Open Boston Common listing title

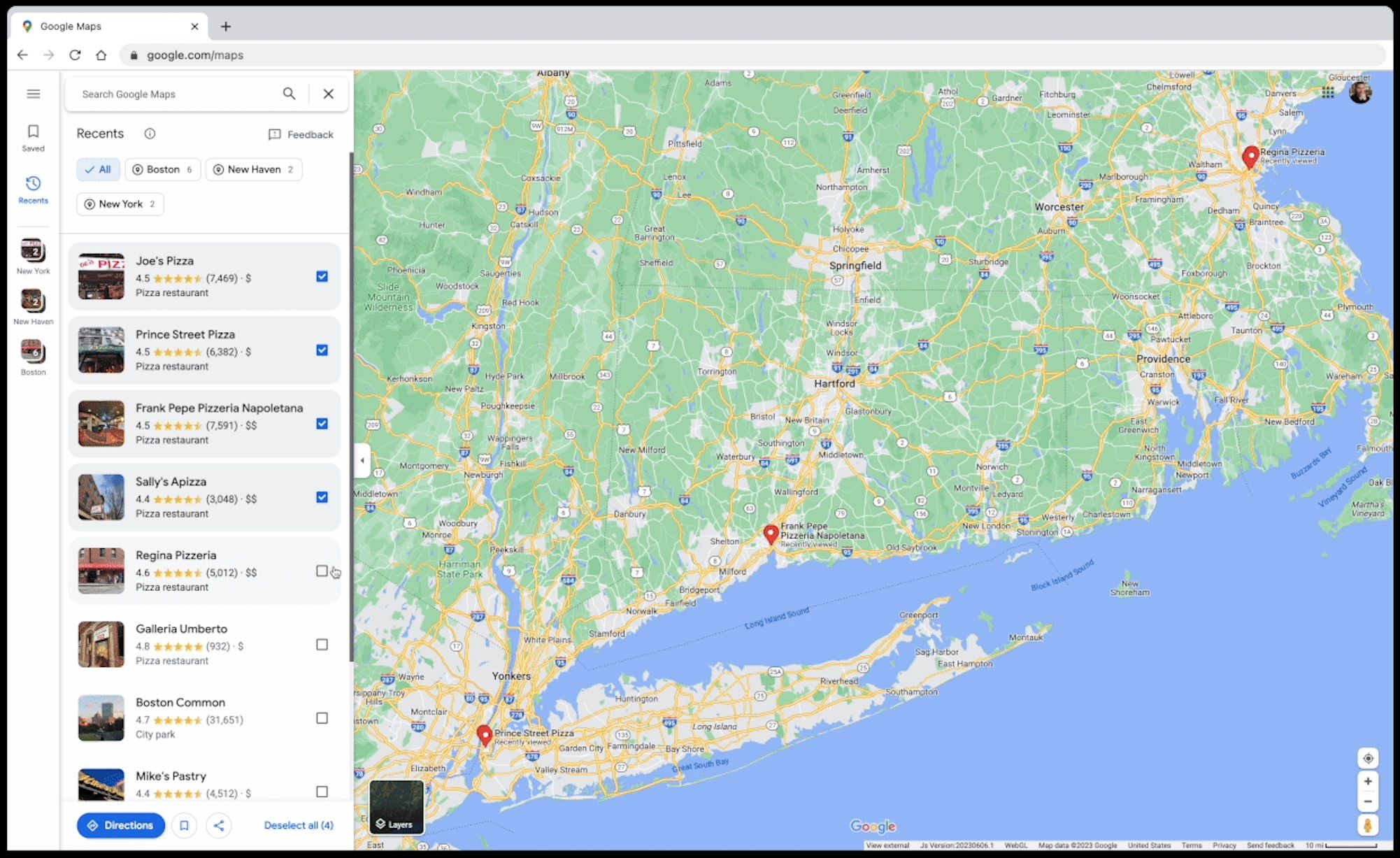pos(180,702)
